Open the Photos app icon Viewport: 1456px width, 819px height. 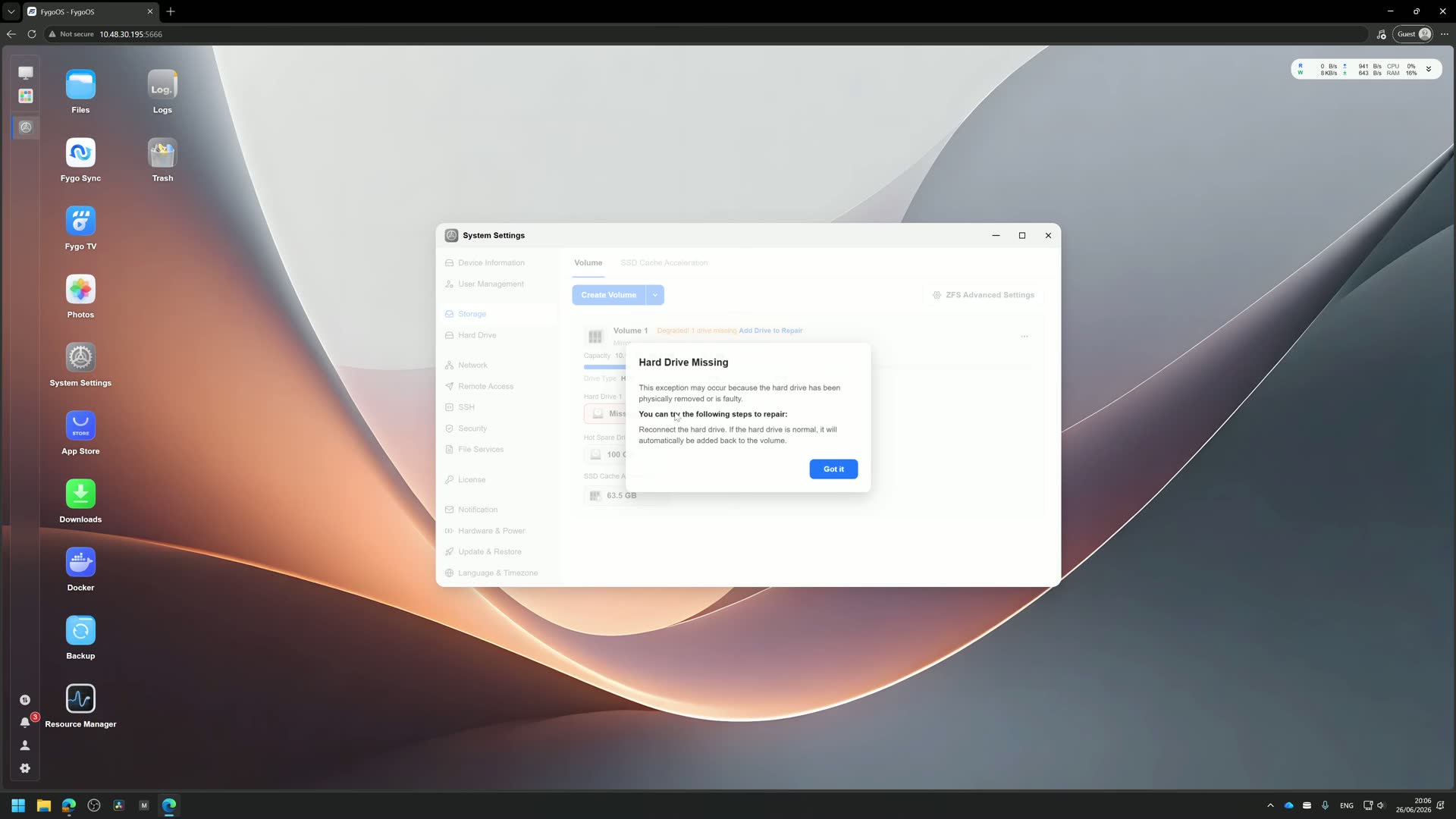pyautogui.click(x=80, y=290)
